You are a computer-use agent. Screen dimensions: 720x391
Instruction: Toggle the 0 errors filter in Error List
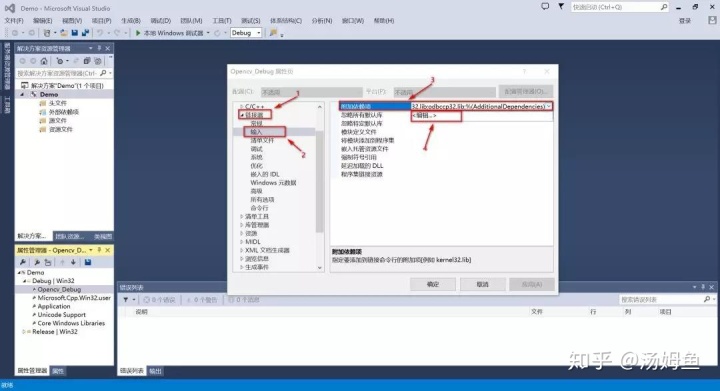[159, 300]
